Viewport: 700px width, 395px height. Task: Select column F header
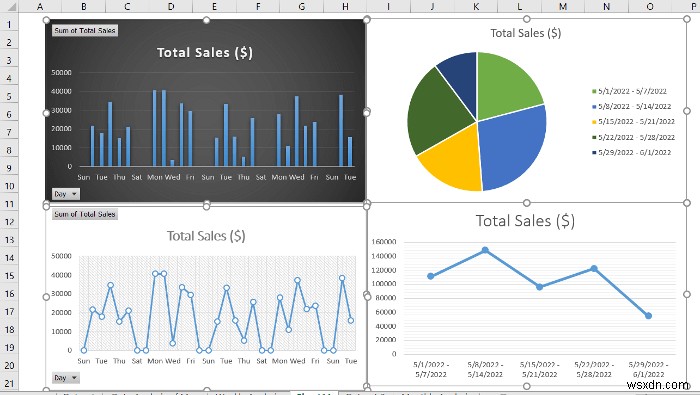258,6
